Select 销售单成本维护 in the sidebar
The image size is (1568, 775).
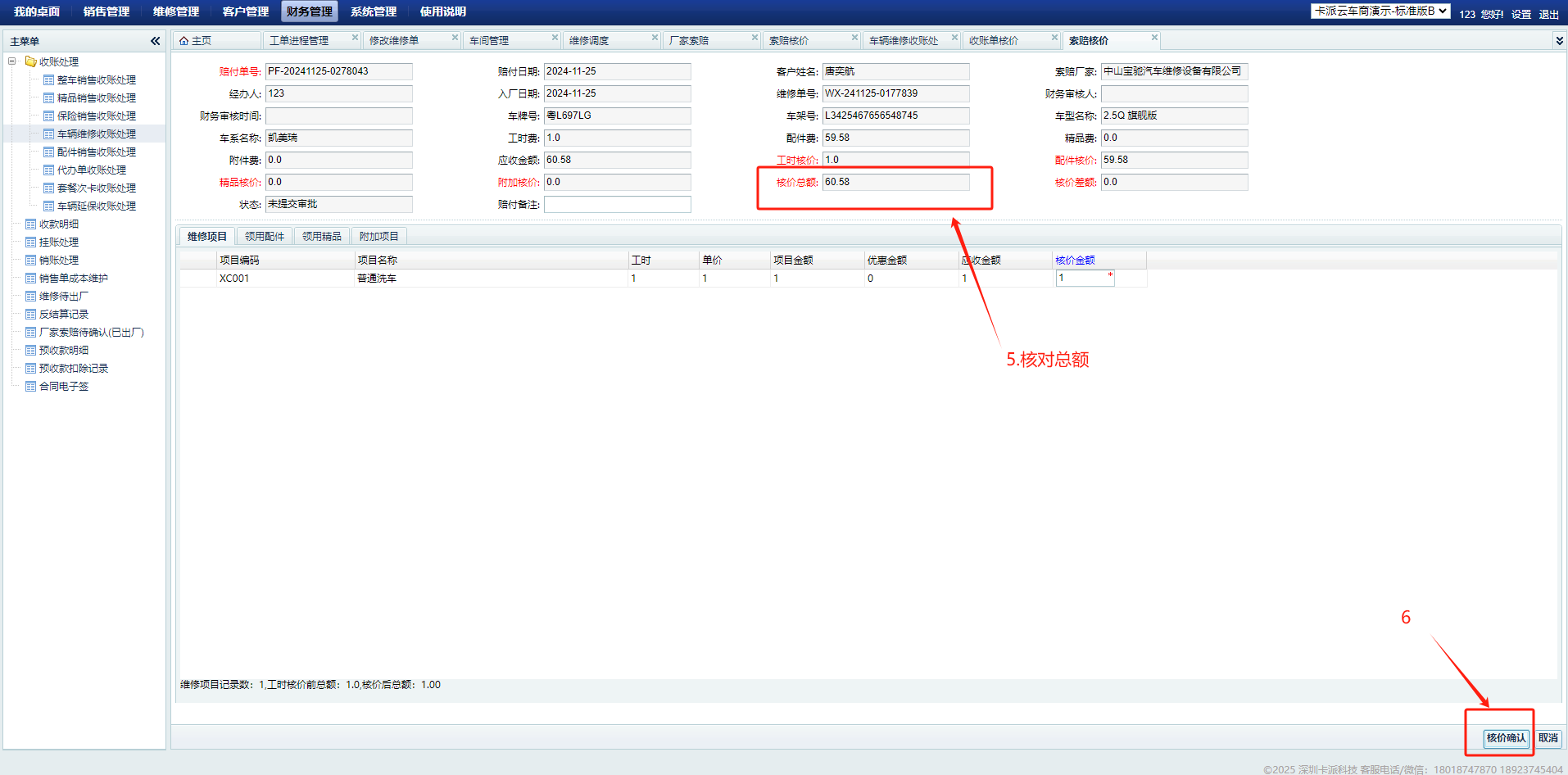pos(73,279)
